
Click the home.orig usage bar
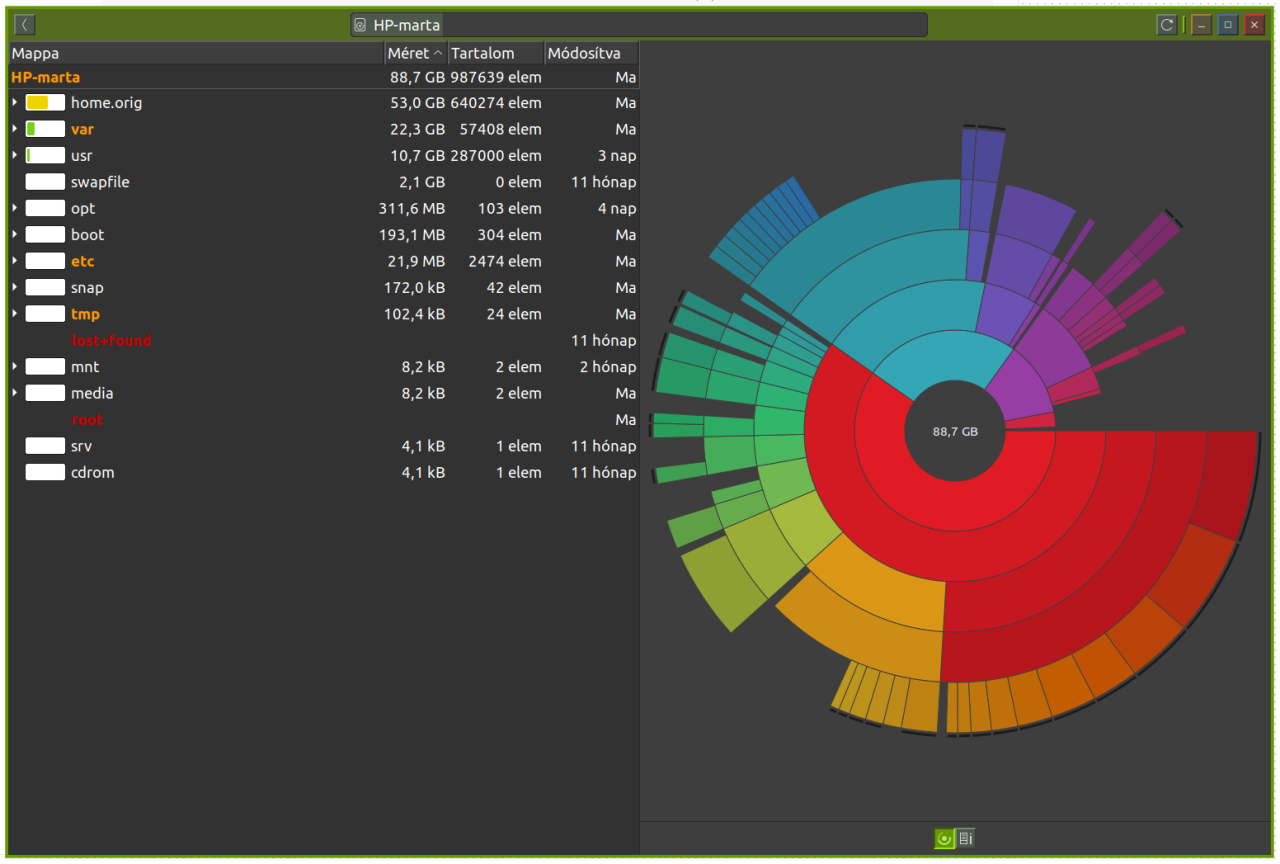(x=45, y=103)
